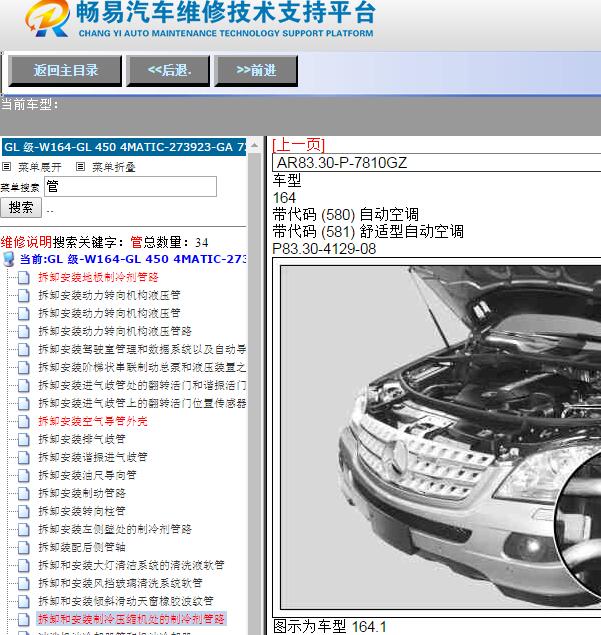The width and height of the screenshot is (601, 635).
Task: Click page icon for 拆卸安装驾驶室管理和数据系统
Action: tap(24, 349)
